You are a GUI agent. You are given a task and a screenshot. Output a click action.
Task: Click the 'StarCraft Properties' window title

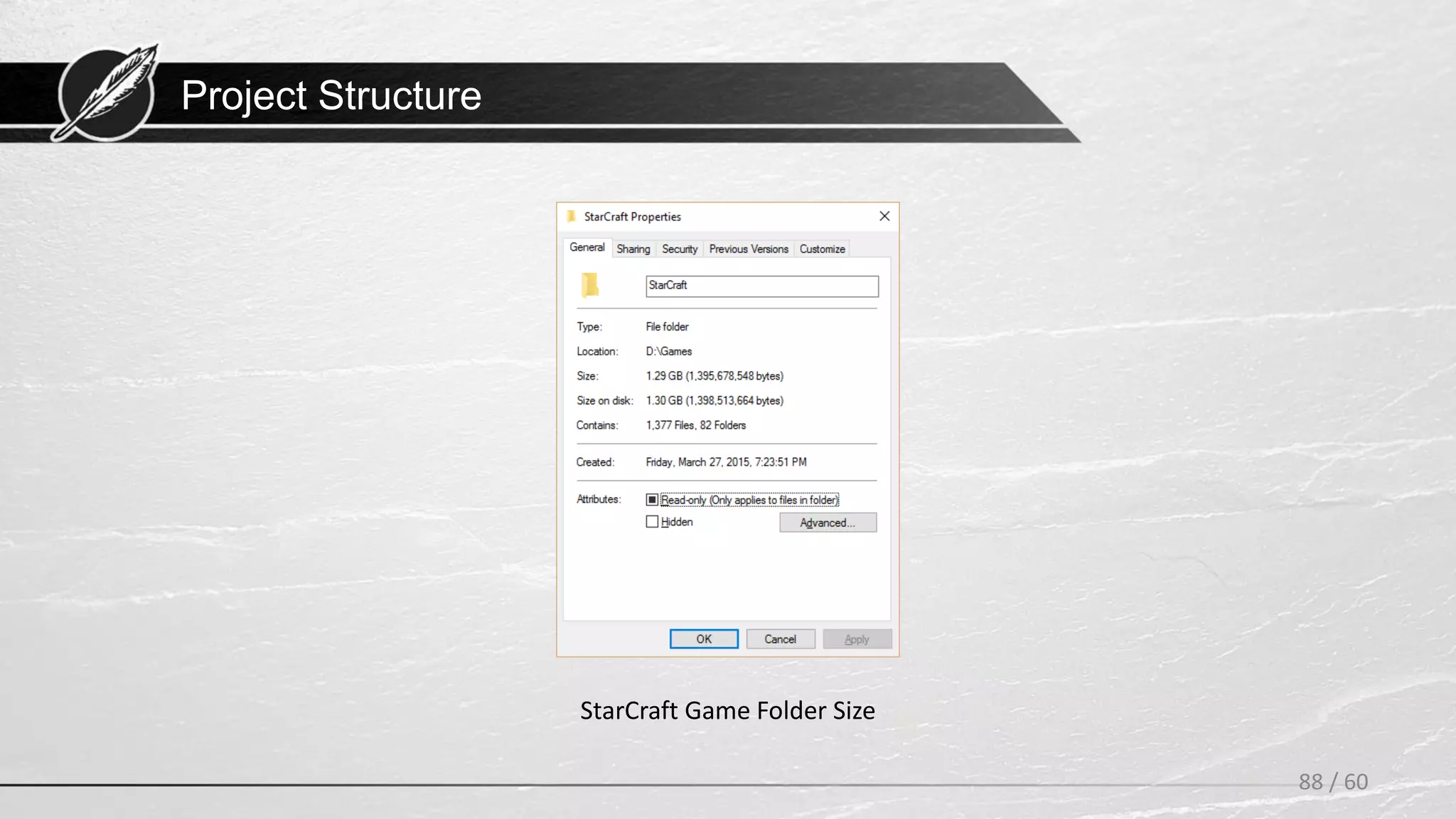(633, 217)
